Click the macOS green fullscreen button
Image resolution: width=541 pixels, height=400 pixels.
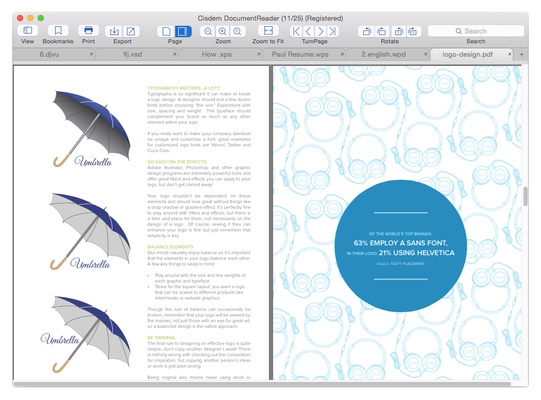(41, 18)
